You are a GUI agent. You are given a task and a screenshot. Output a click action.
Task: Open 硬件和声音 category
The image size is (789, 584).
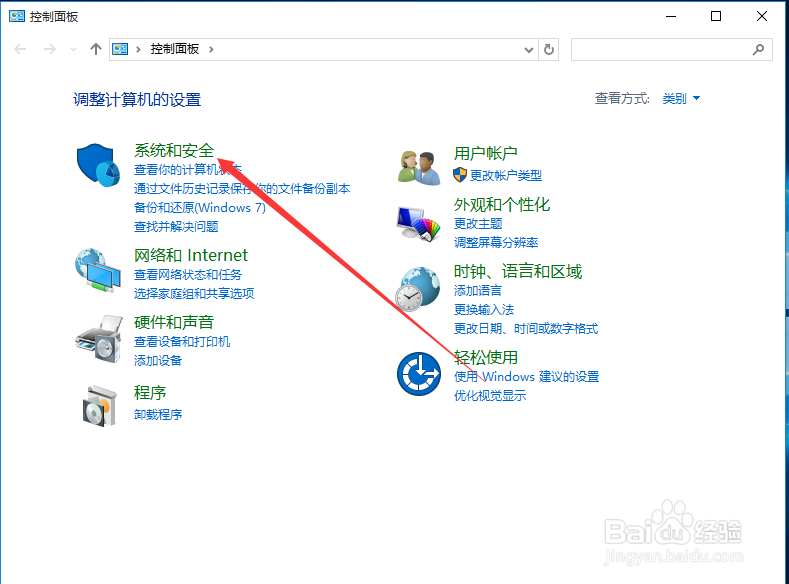[174, 322]
